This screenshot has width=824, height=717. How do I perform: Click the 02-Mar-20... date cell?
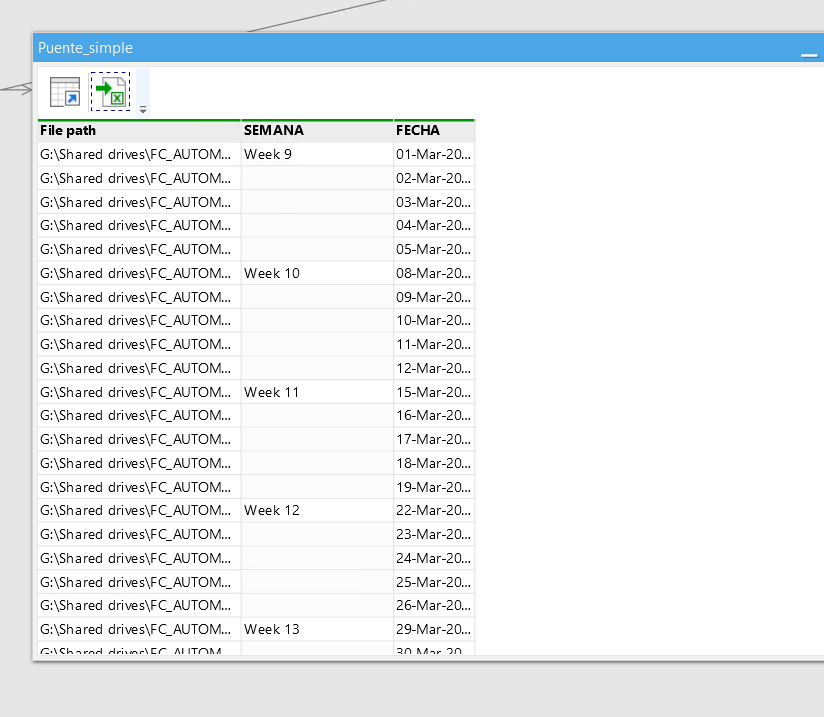coord(434,178)
